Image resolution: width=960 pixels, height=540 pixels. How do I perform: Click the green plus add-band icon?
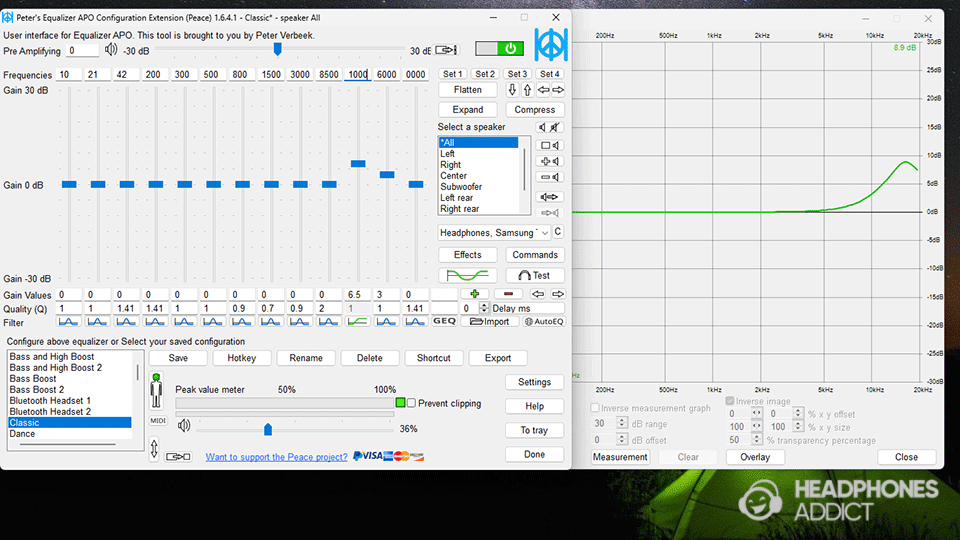pyautogui.click(x=474, y=294)
